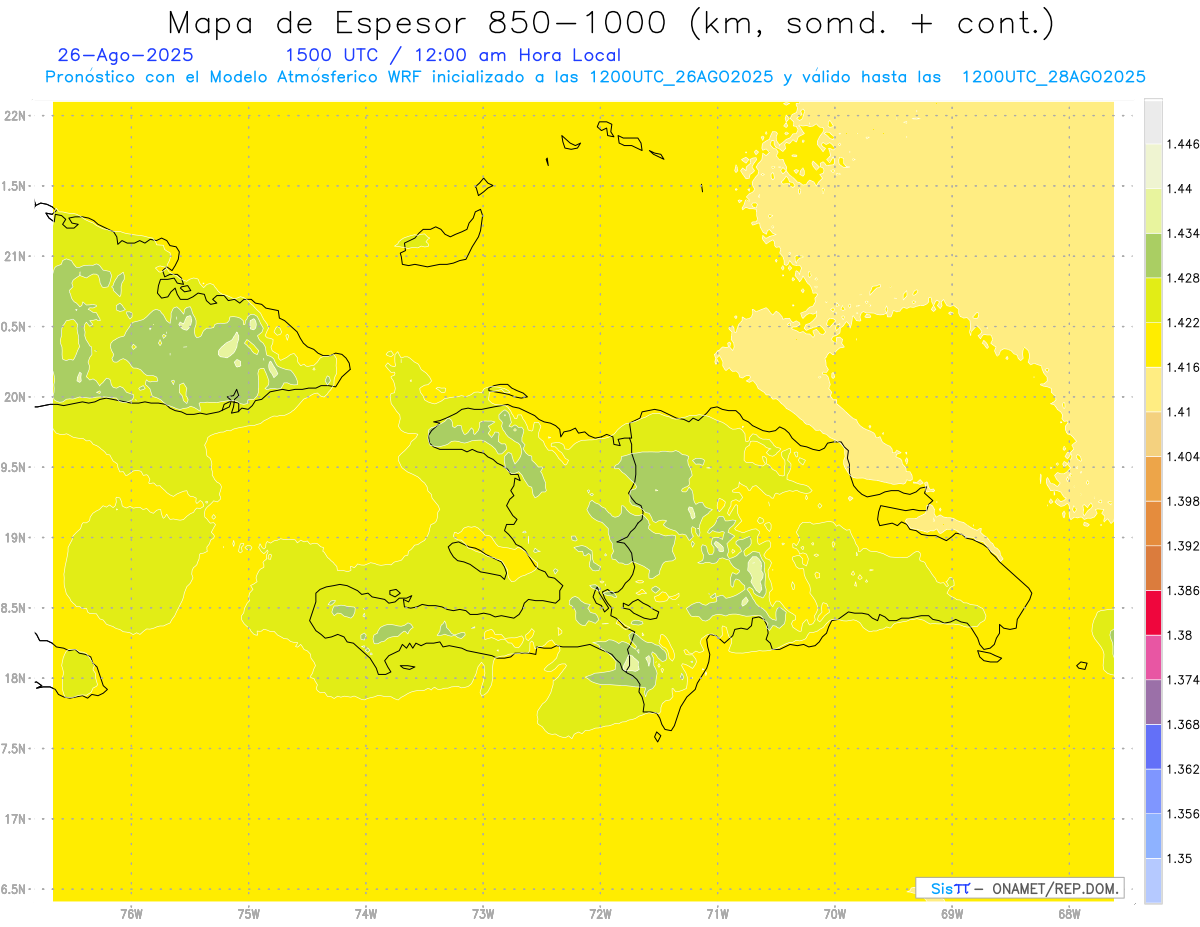Click the legend value 1.374
This screenshot has width=1200, height=927.
pos(1182,680)
